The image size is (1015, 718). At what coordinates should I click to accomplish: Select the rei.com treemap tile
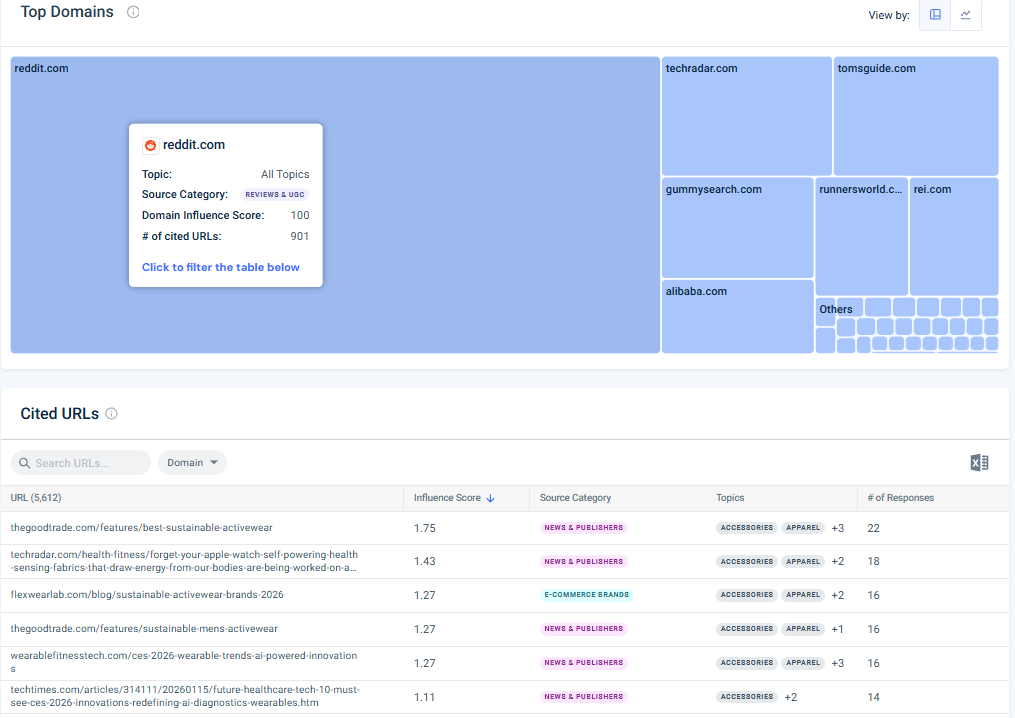(954, 236)
